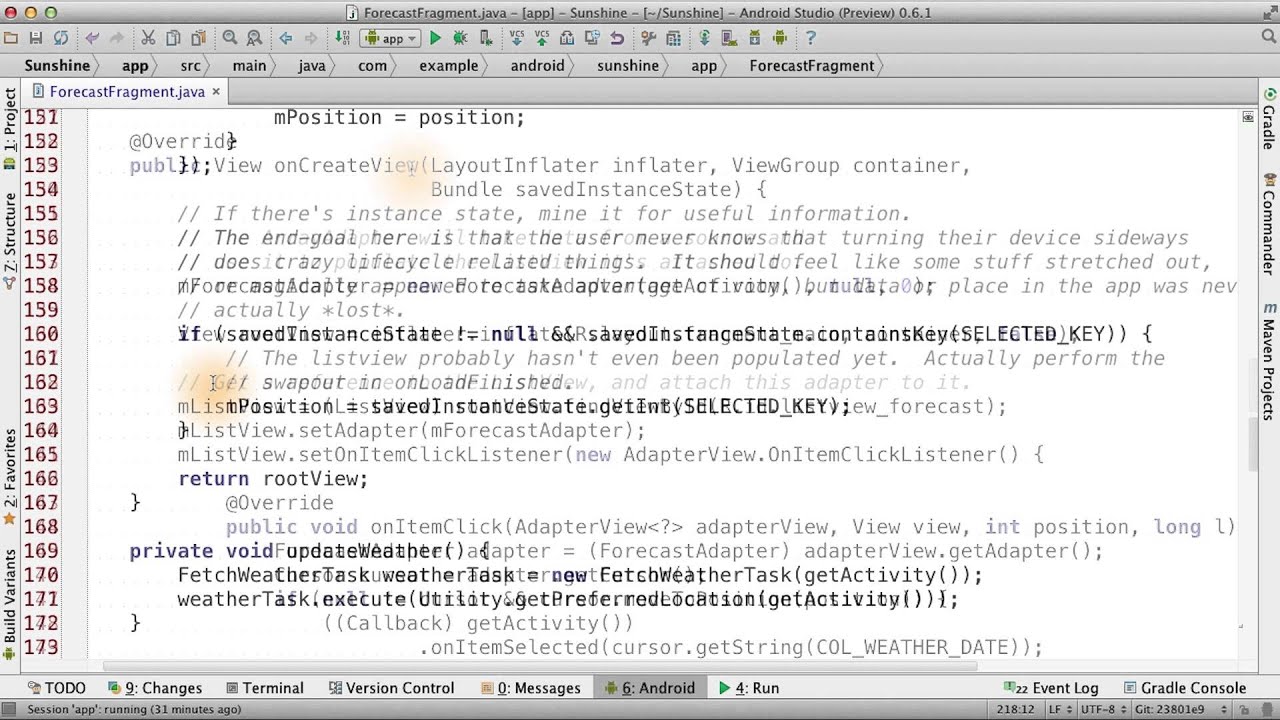Click the com breadcrumb

tap(372, 66)
